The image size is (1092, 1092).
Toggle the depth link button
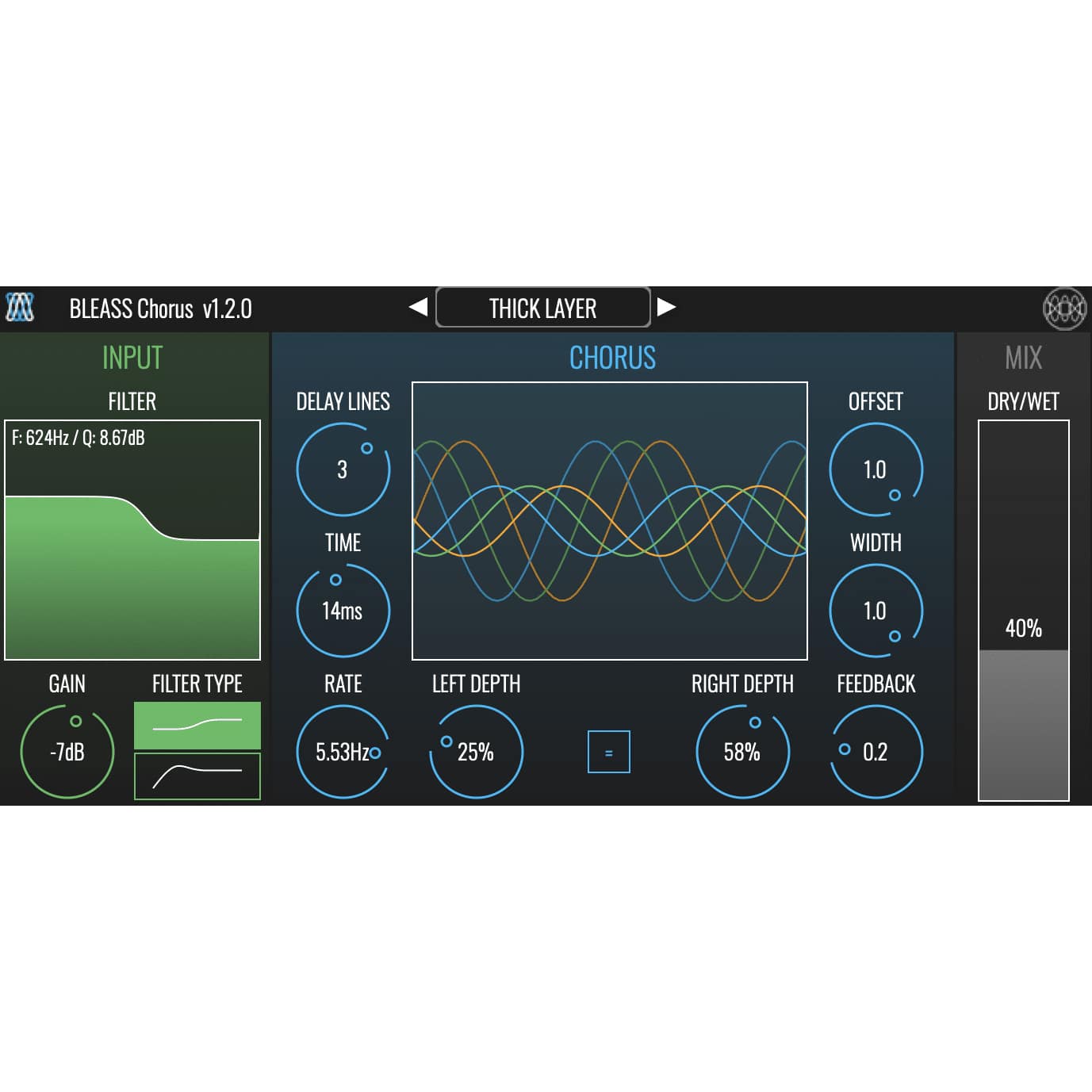pos(609,752)
